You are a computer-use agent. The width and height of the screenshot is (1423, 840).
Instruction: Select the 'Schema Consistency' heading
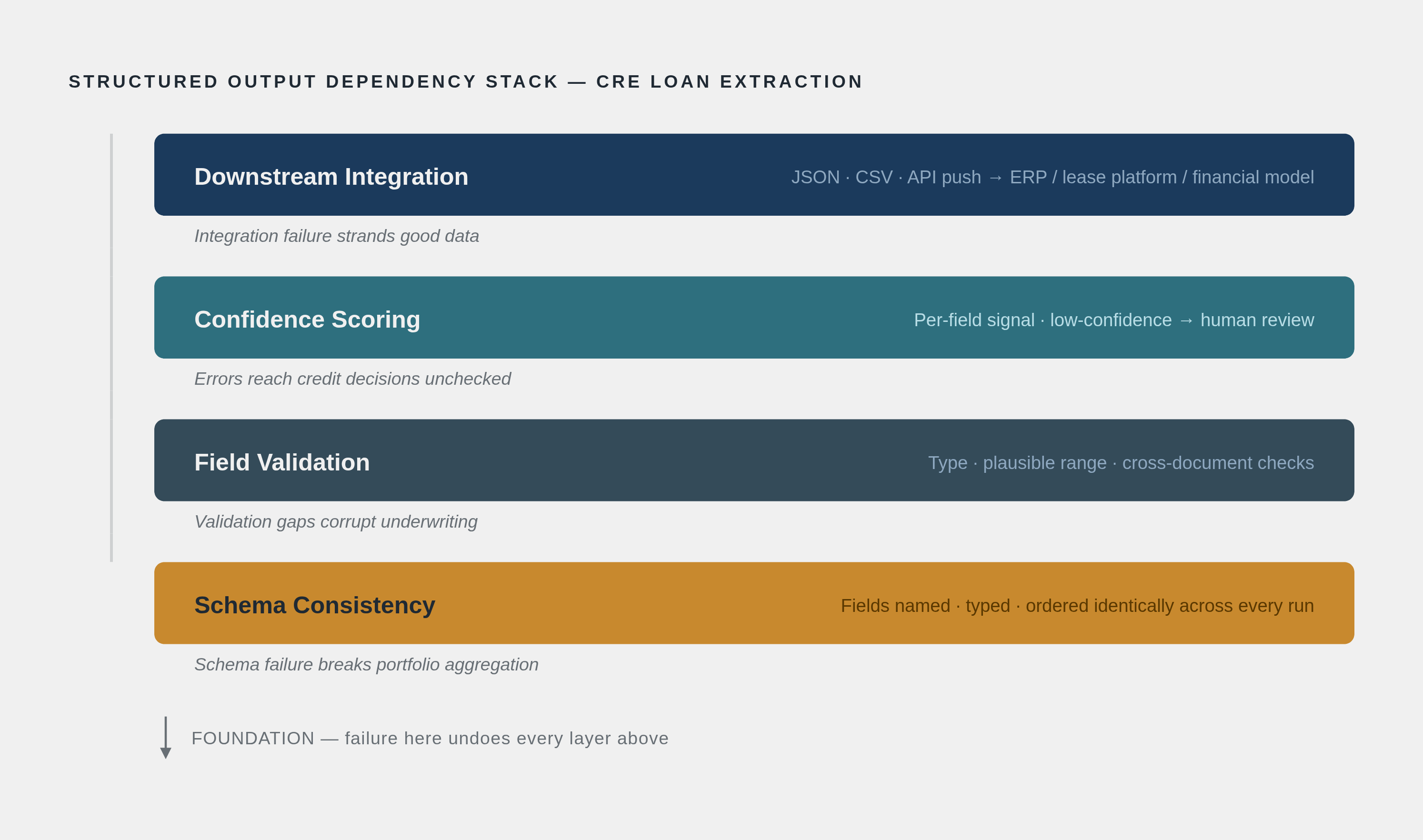[315, 605]
